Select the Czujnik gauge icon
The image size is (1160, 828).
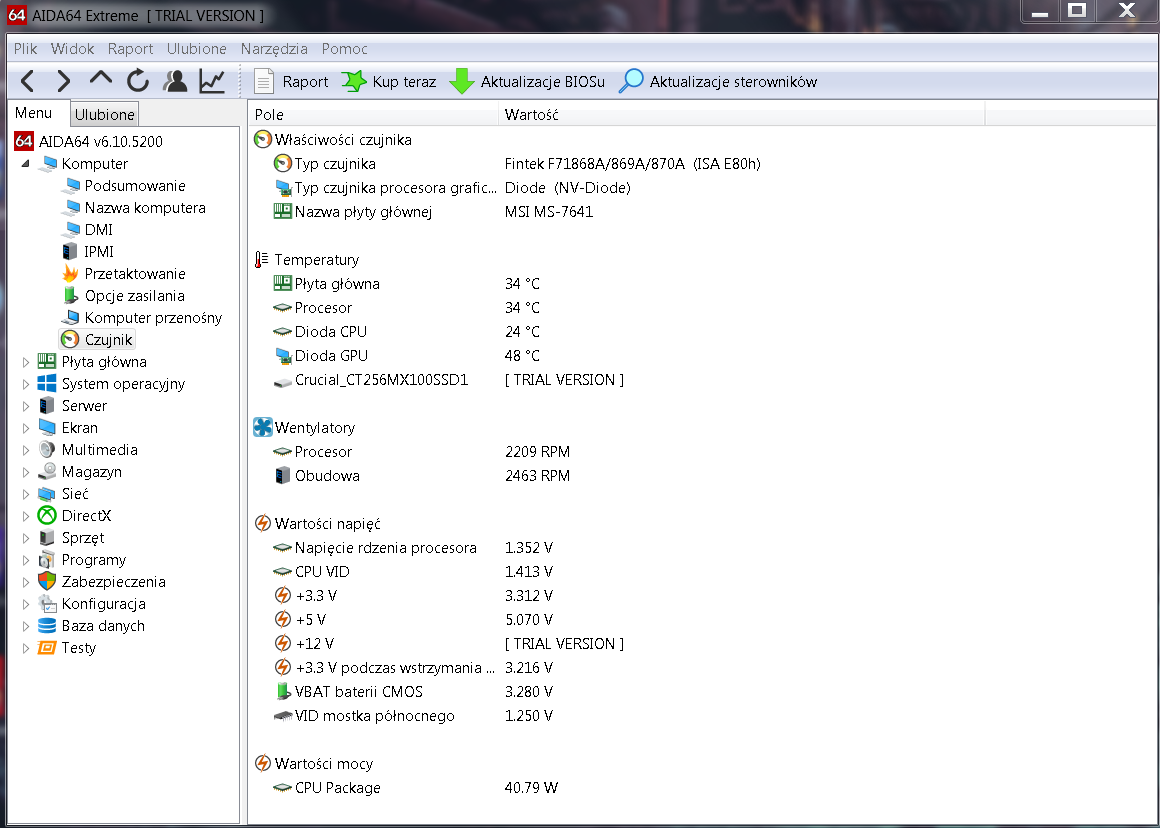click(70, 340)
